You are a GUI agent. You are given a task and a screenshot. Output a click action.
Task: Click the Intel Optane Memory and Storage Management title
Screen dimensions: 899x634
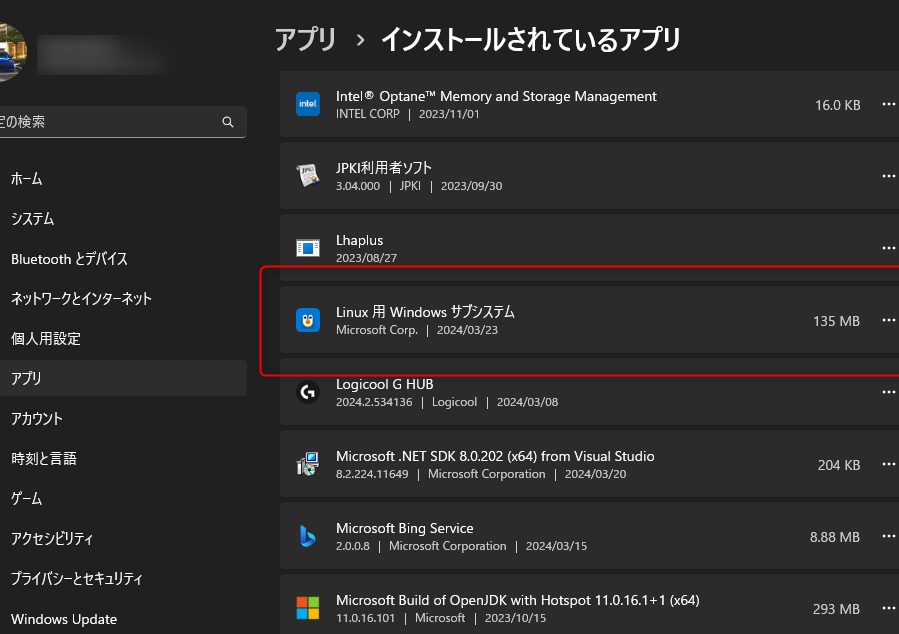pyautogui.click(x=496, y=96)
